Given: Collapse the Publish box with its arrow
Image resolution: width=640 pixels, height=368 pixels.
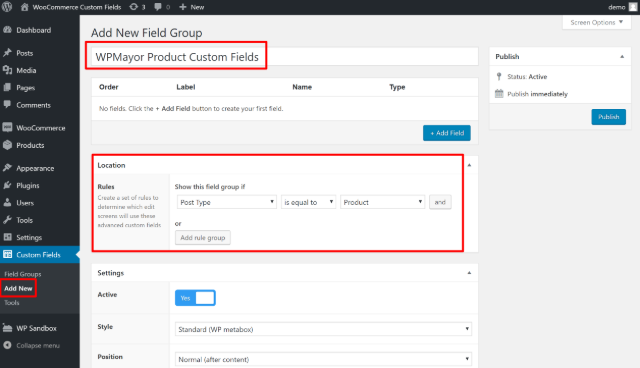Looking at the screenshot, I should tap(622, 57).
